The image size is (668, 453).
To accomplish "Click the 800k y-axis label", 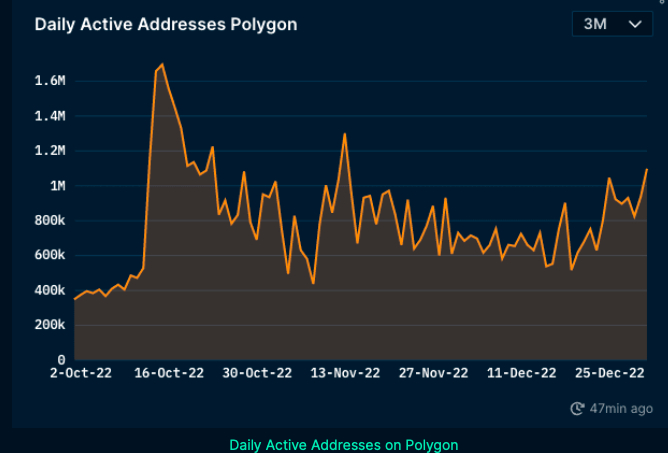I will click(x=50, y=221).
